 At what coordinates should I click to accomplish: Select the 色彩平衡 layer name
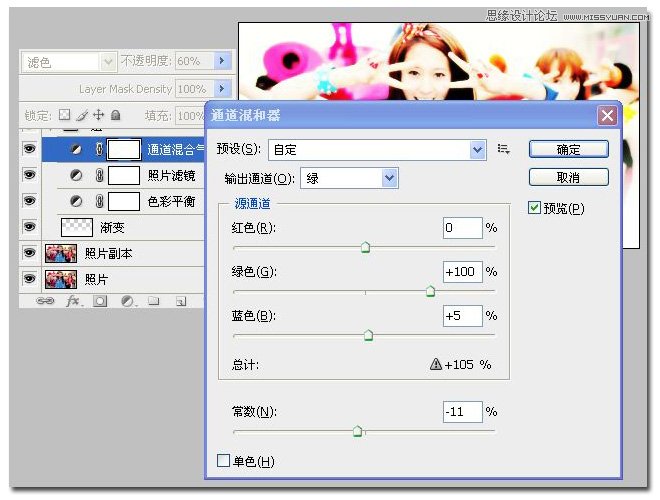[171, 201]
